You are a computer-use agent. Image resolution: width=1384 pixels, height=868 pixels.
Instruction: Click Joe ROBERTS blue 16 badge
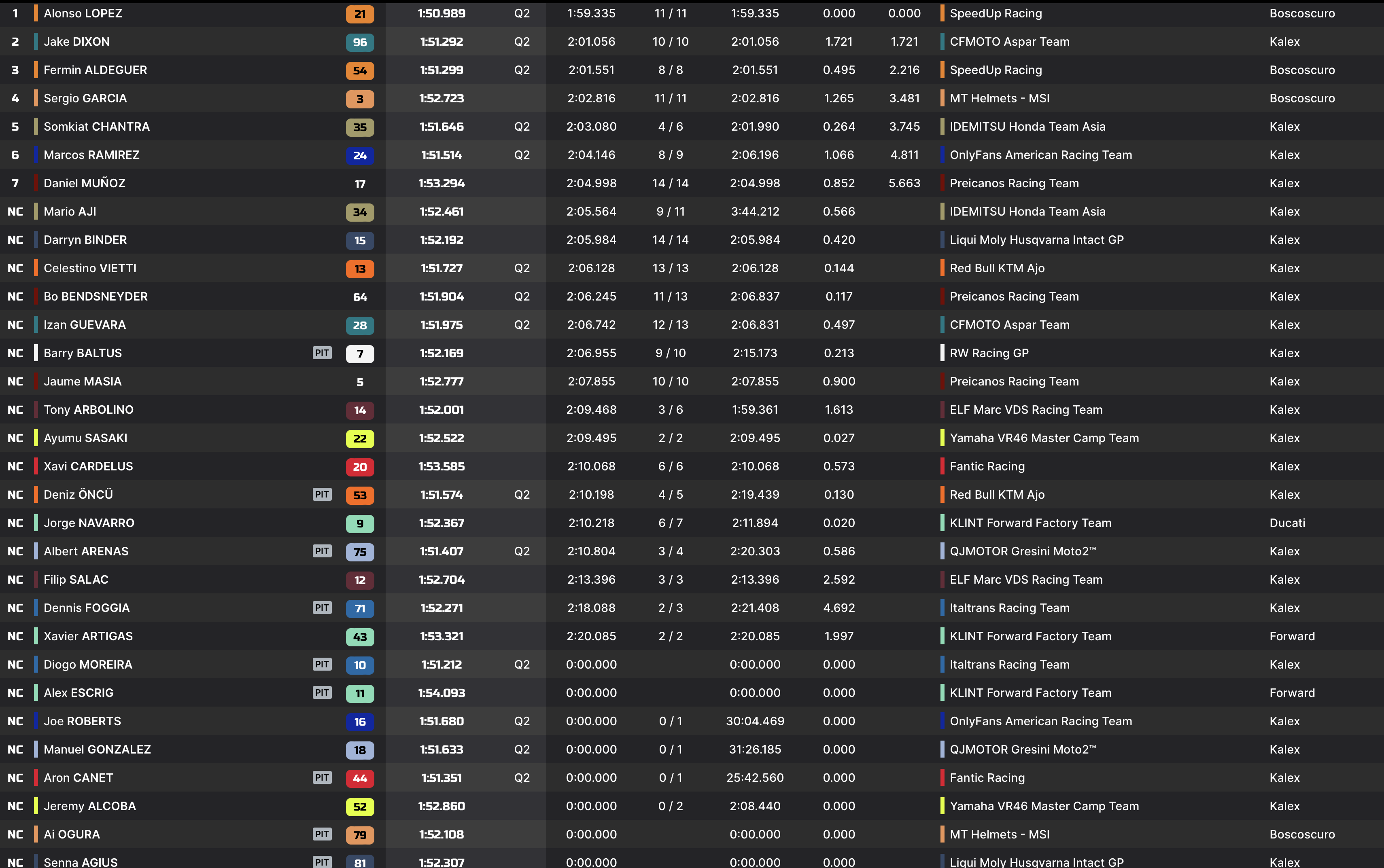click(x=359, y=722)
